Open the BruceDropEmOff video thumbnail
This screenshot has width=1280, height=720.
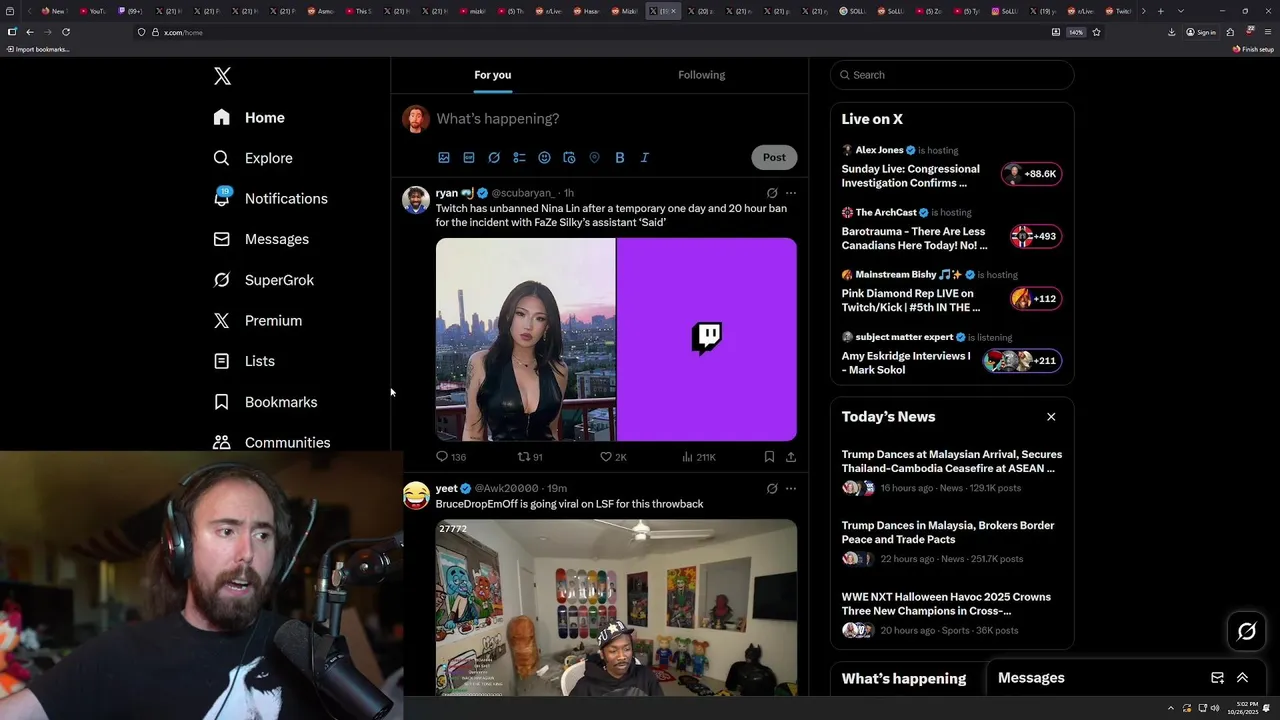tap(616, 607)
